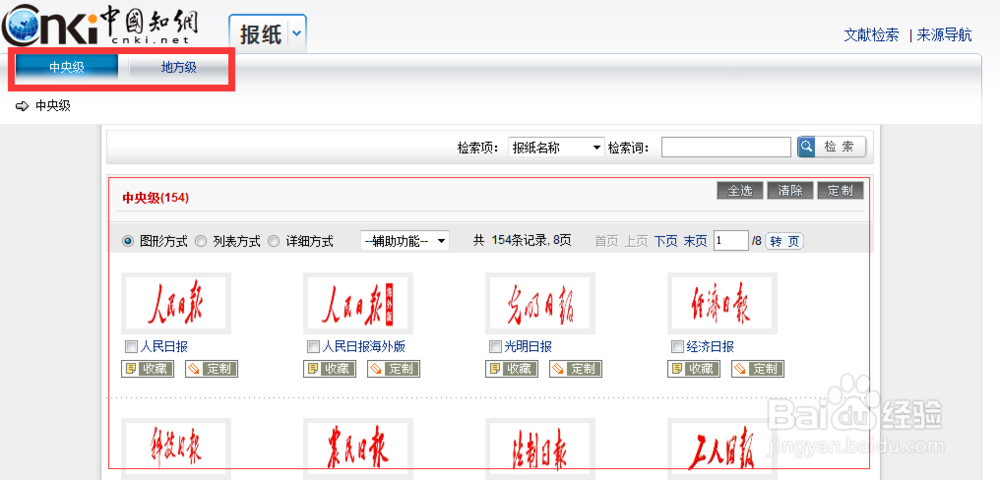Viewport: 1000px width, 480px height.
Task: Open the 检索项 报纸名称 dropdown
Action: [x=556, y=148]
